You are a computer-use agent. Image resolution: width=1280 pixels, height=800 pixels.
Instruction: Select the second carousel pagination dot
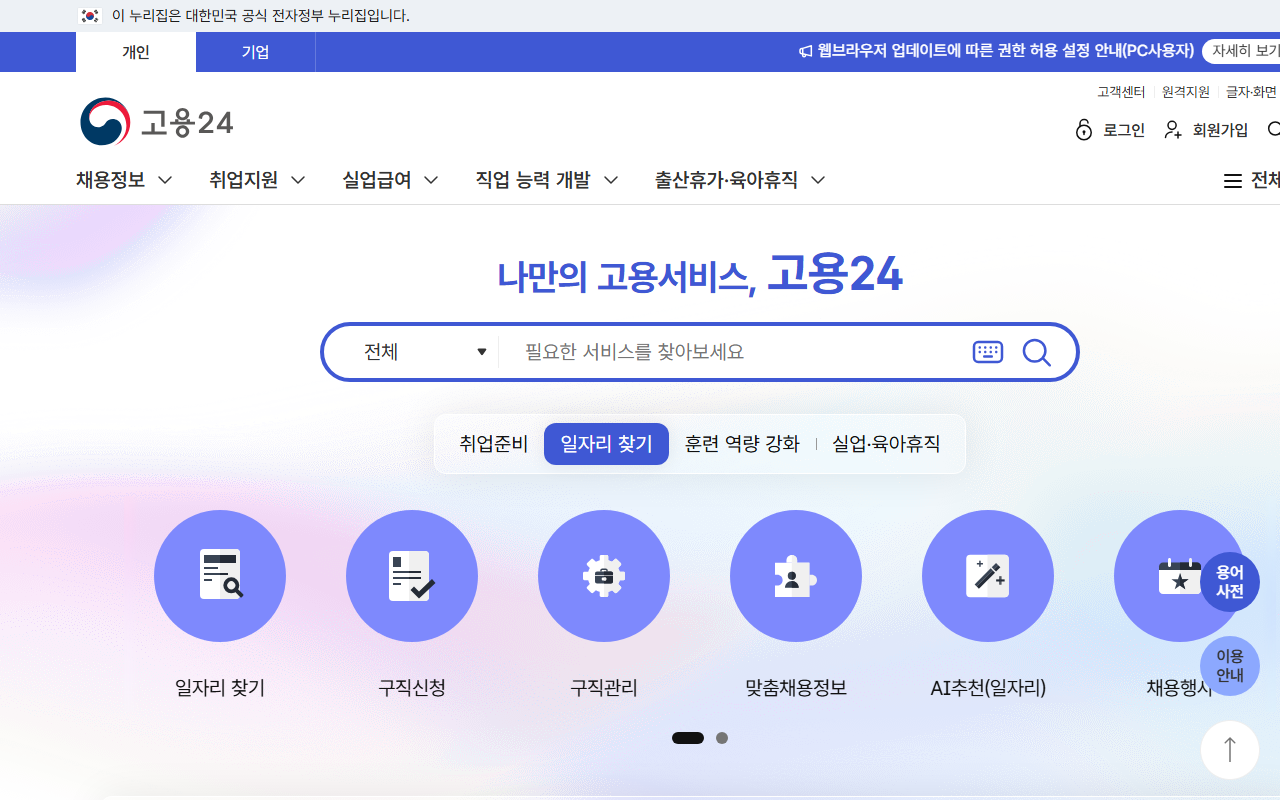(x=722, y=738)
